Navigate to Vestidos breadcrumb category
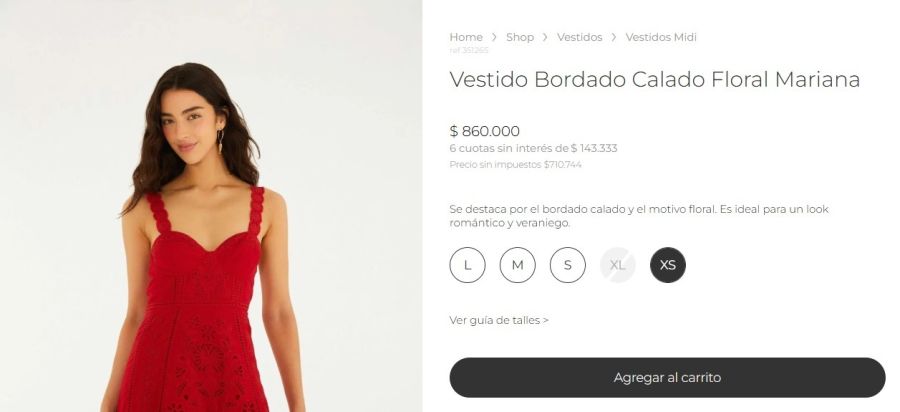900x412 pixels. (579, 37)
